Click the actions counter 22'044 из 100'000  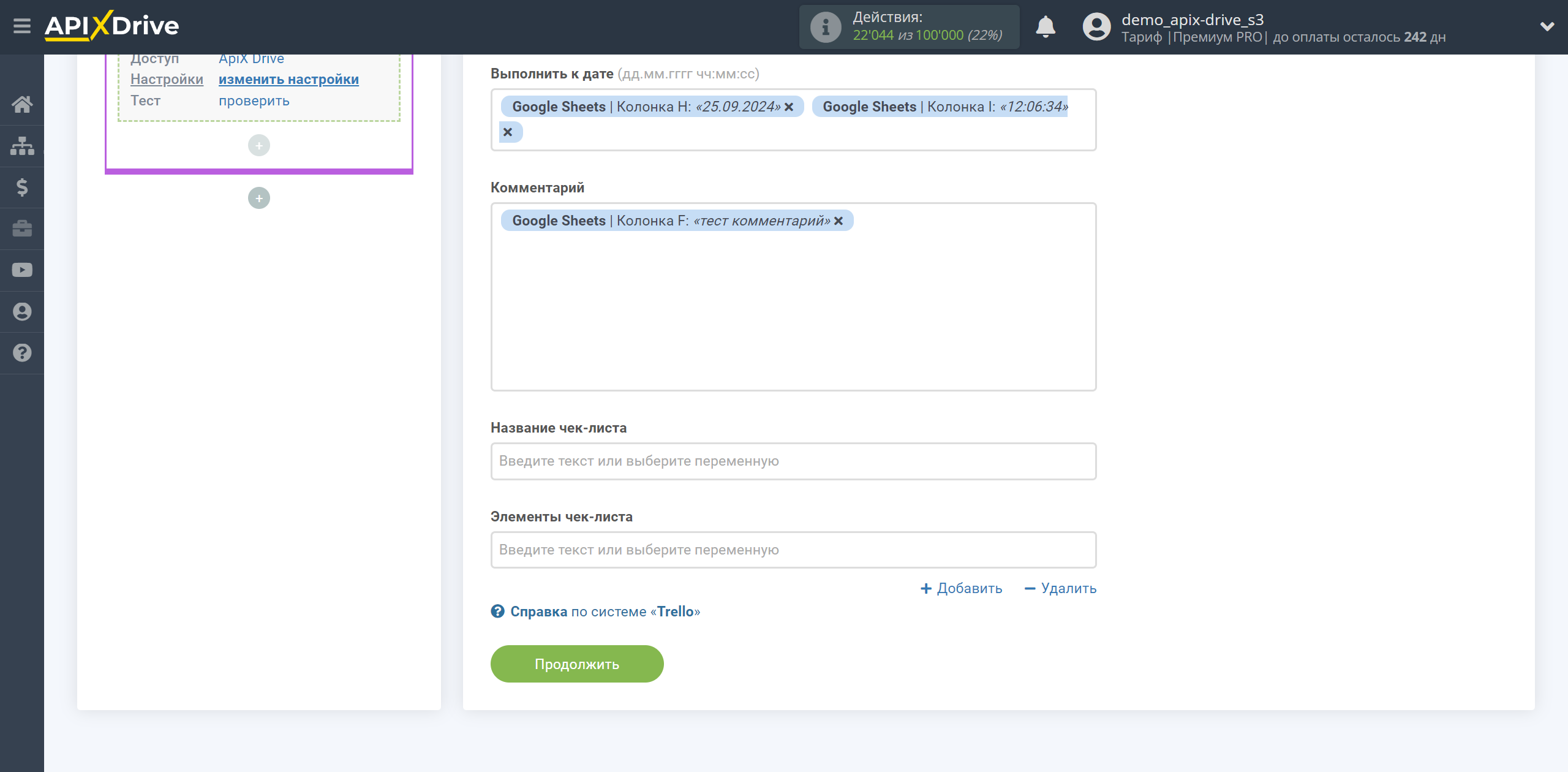click(927, 36)
